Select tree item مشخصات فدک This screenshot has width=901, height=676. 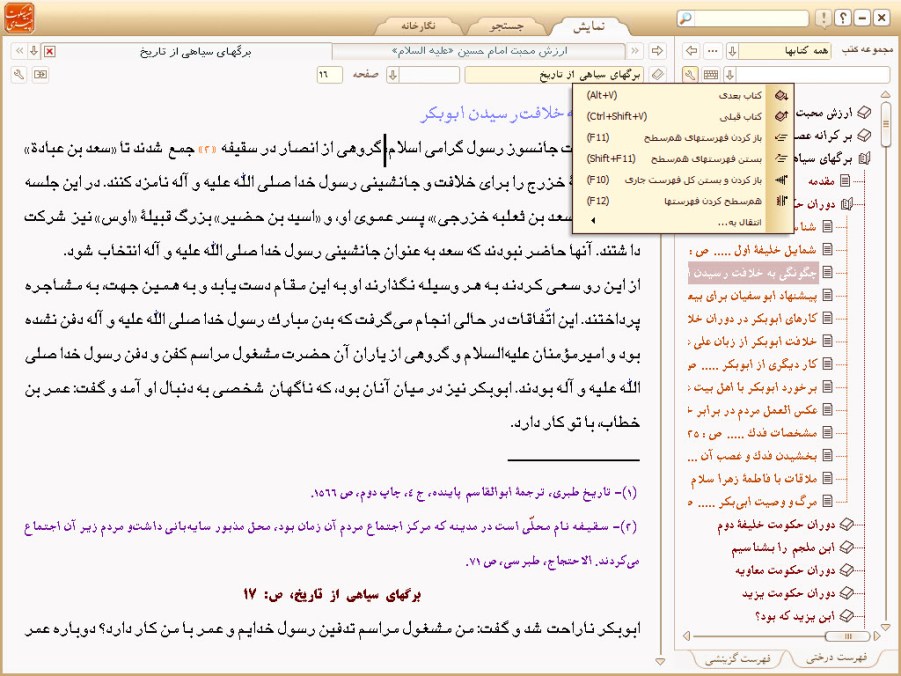(753, 433)
